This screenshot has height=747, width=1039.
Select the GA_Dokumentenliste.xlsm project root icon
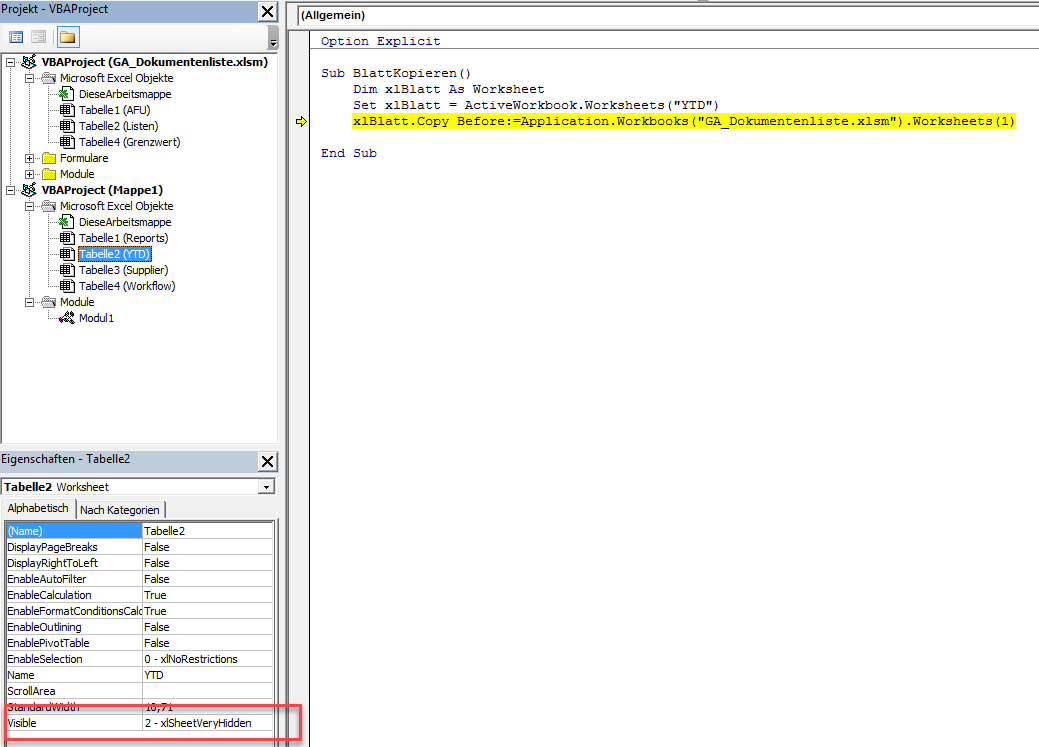click(x=29, y=62)
